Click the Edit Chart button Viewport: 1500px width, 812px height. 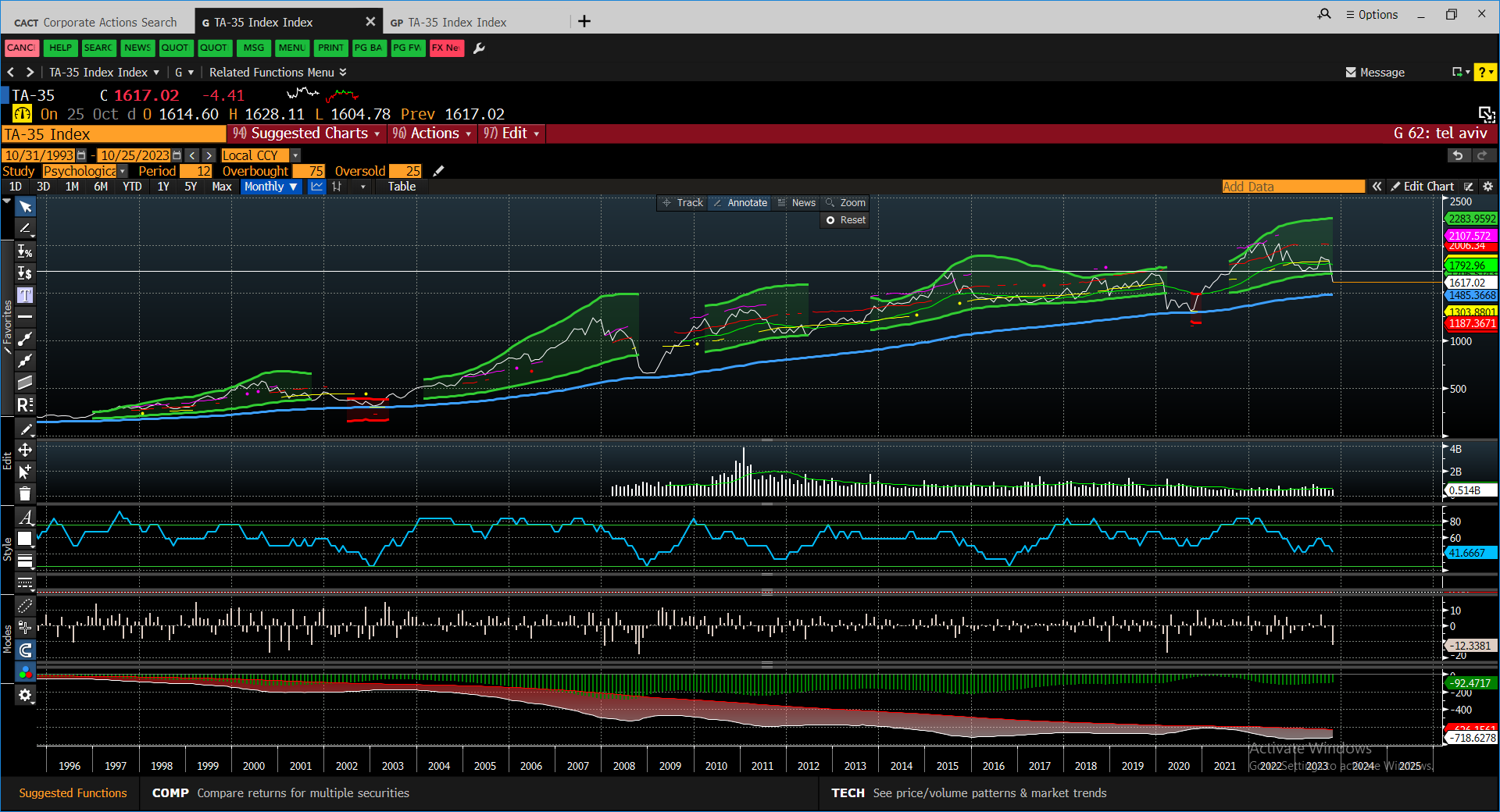[1422, 187]
